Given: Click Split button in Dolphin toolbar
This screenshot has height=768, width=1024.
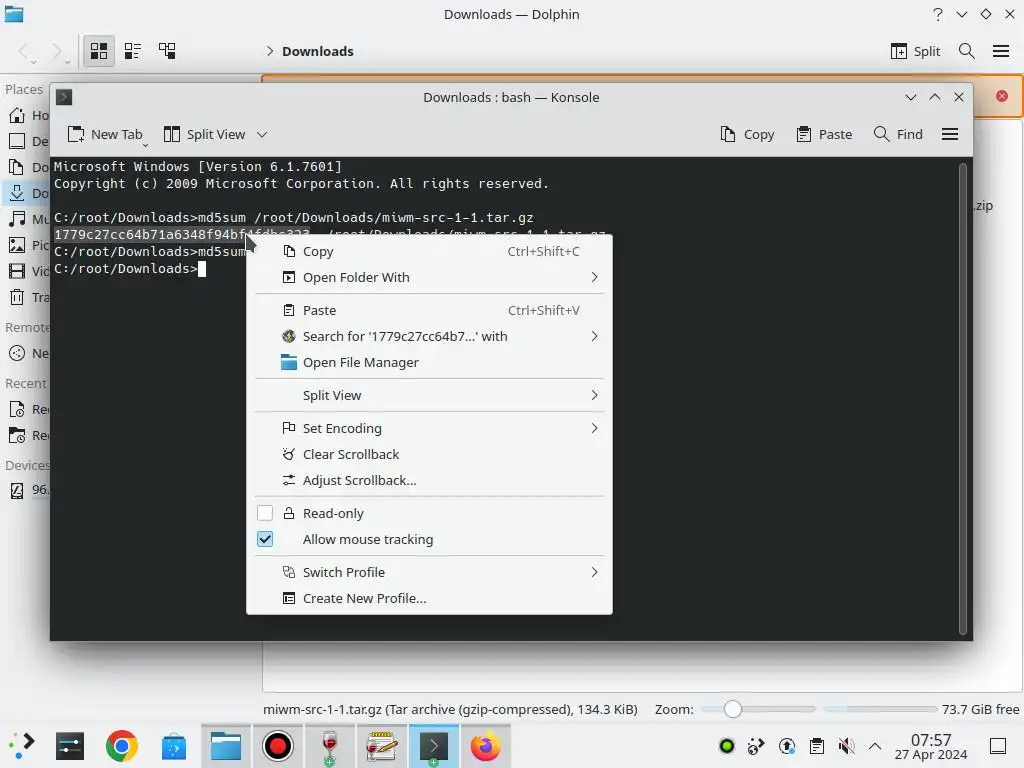Looking at the screenshot, I should click(915, 51).
